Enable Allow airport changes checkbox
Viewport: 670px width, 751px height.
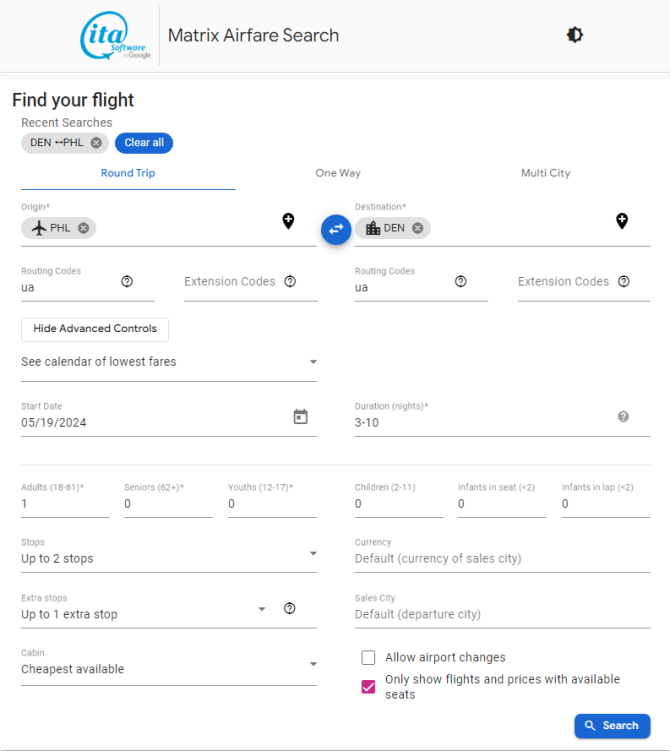click(x=368, y=658)
